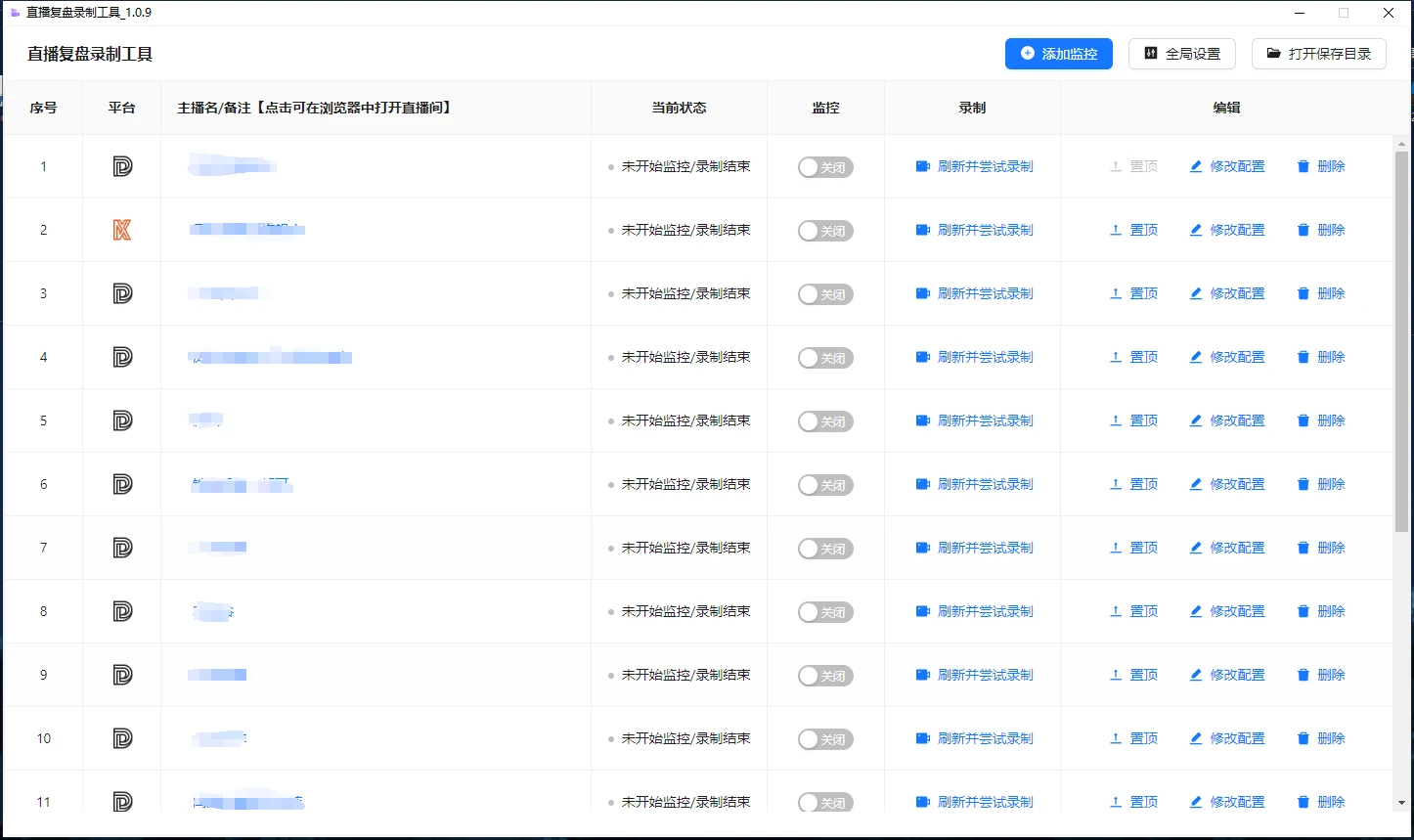Screen dimensions: 1414x840
Task: Click the trash icon in row 9
Action: pyautogui.click(x=1304, y=675)
